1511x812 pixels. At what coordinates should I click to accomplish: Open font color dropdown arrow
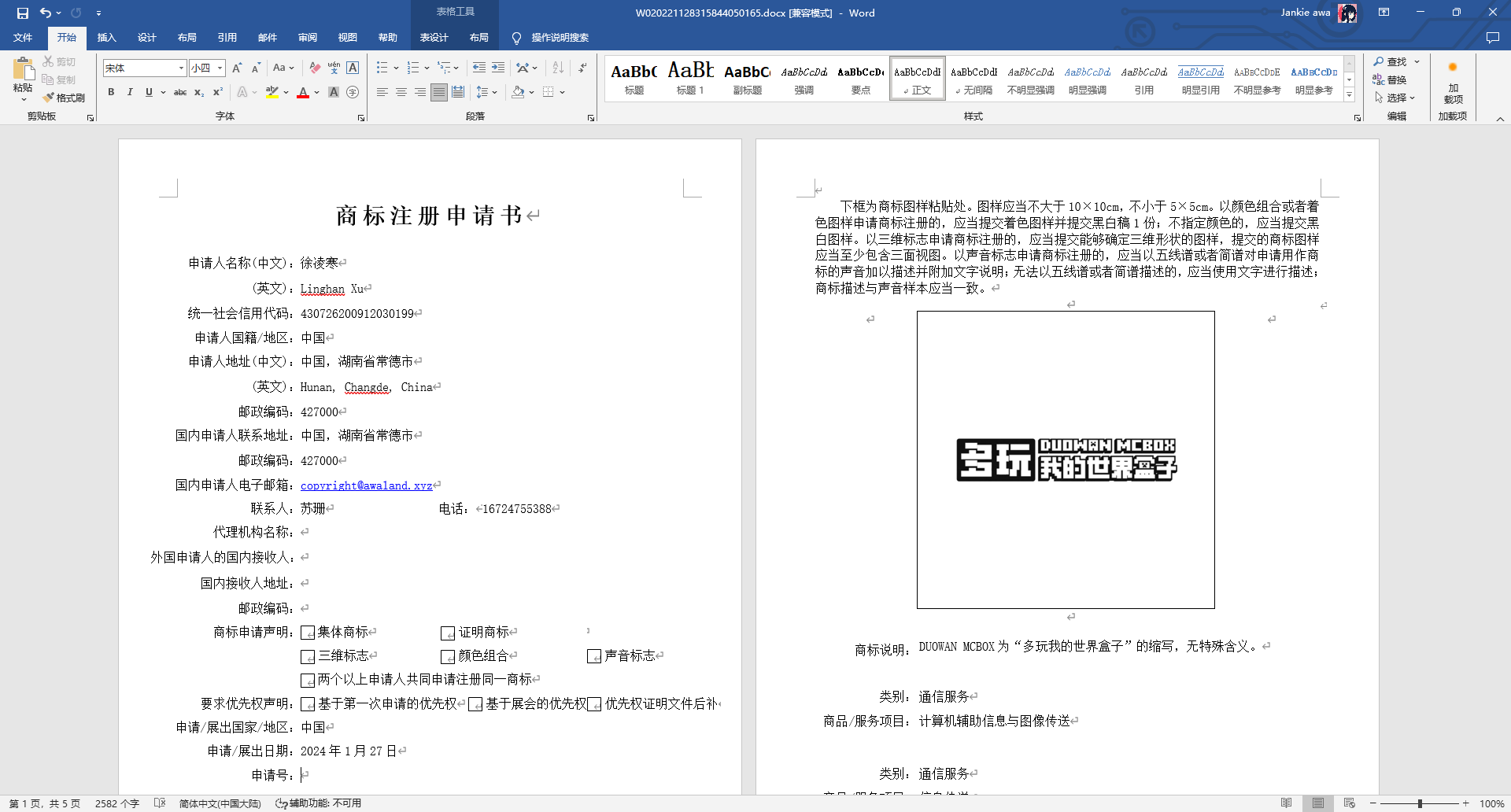(316, 92)
